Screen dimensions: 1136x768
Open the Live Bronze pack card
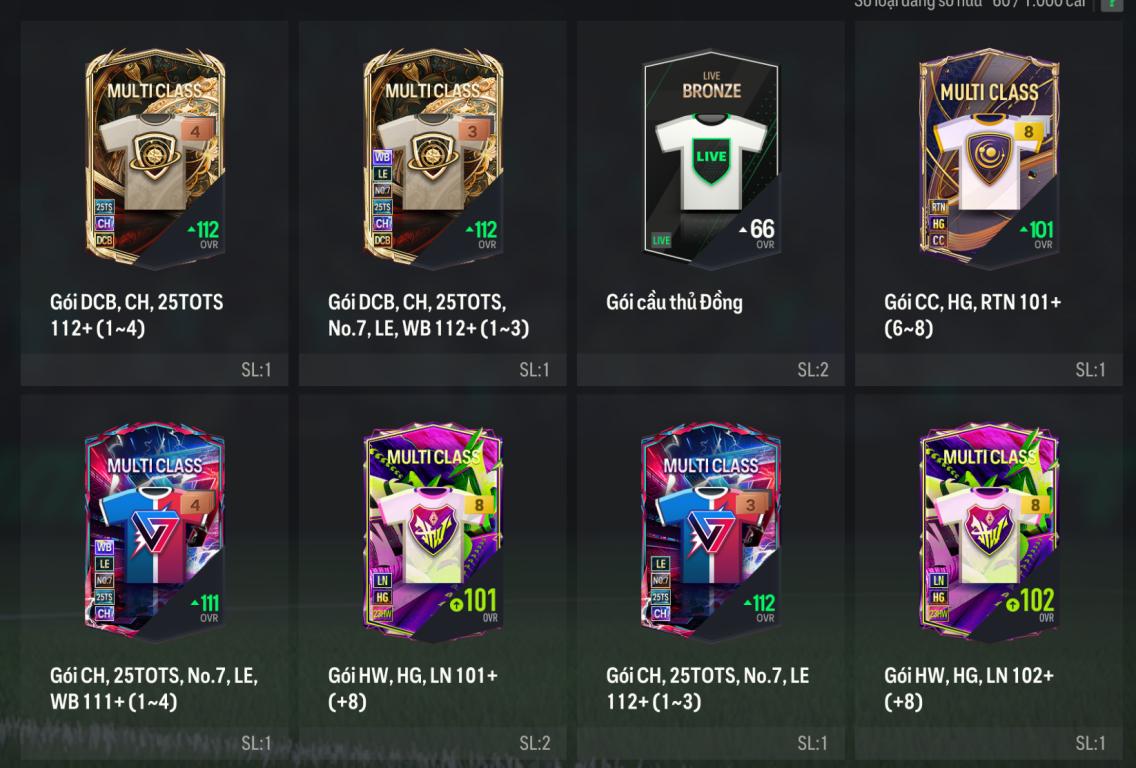711,157
